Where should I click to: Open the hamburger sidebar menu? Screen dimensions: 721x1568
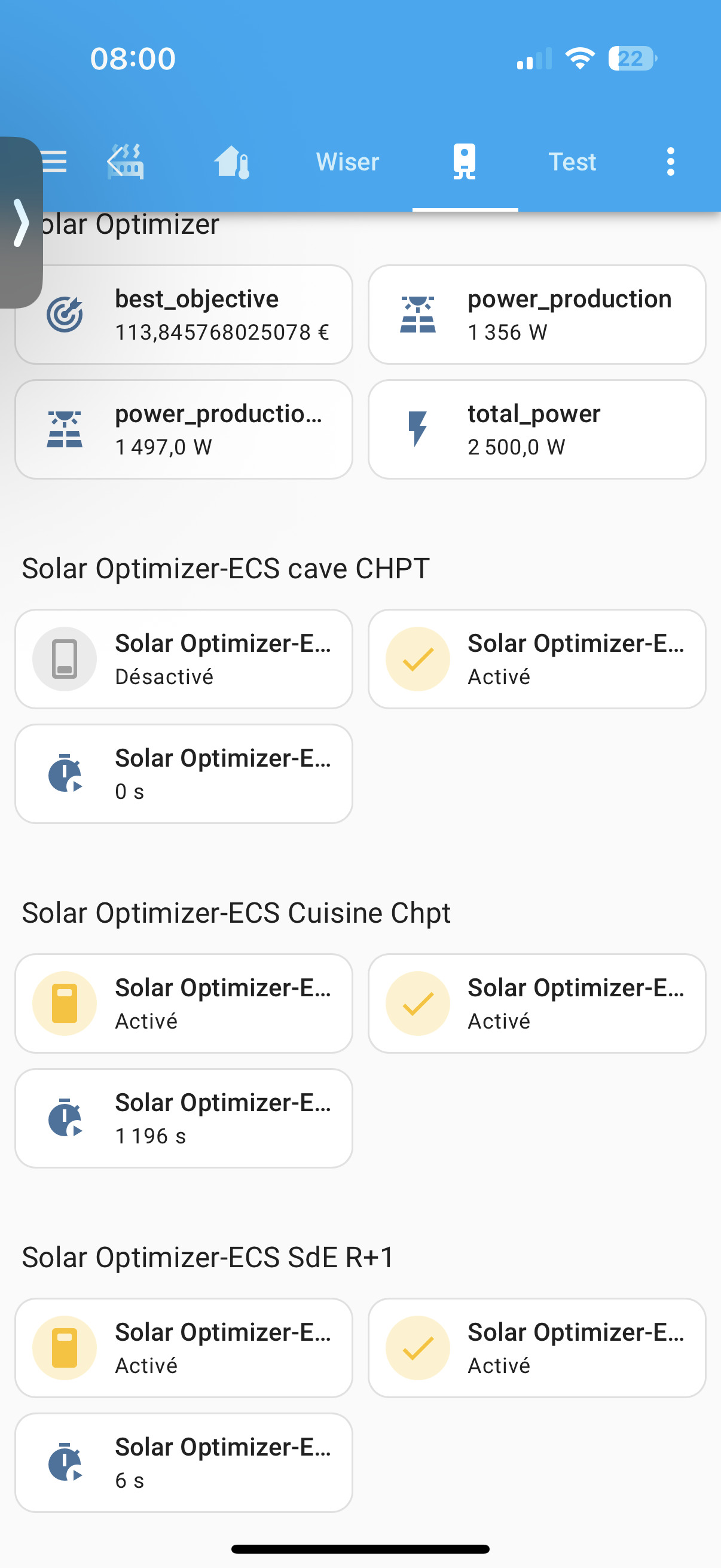(x=55, y=162)
